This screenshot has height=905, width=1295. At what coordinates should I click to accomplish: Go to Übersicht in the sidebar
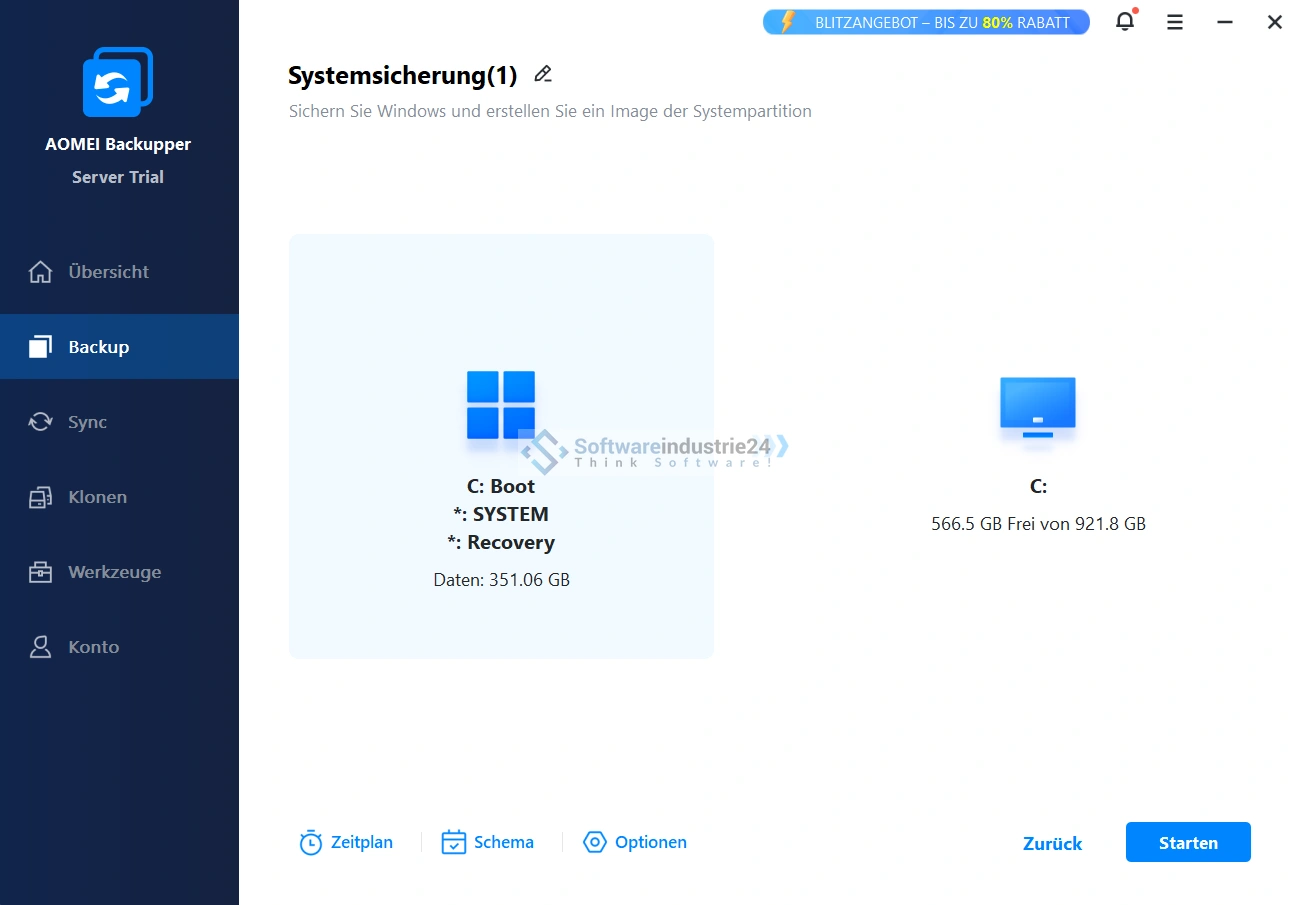[108, 272]
